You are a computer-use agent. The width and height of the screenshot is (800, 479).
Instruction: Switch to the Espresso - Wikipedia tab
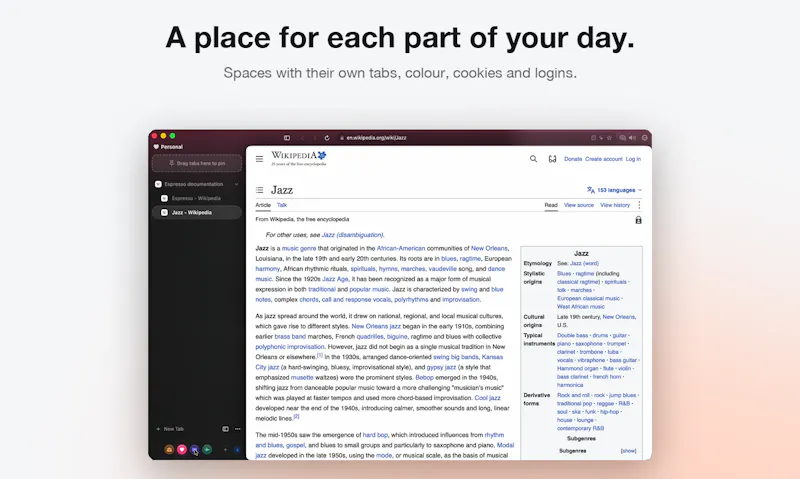pos(196,198)
